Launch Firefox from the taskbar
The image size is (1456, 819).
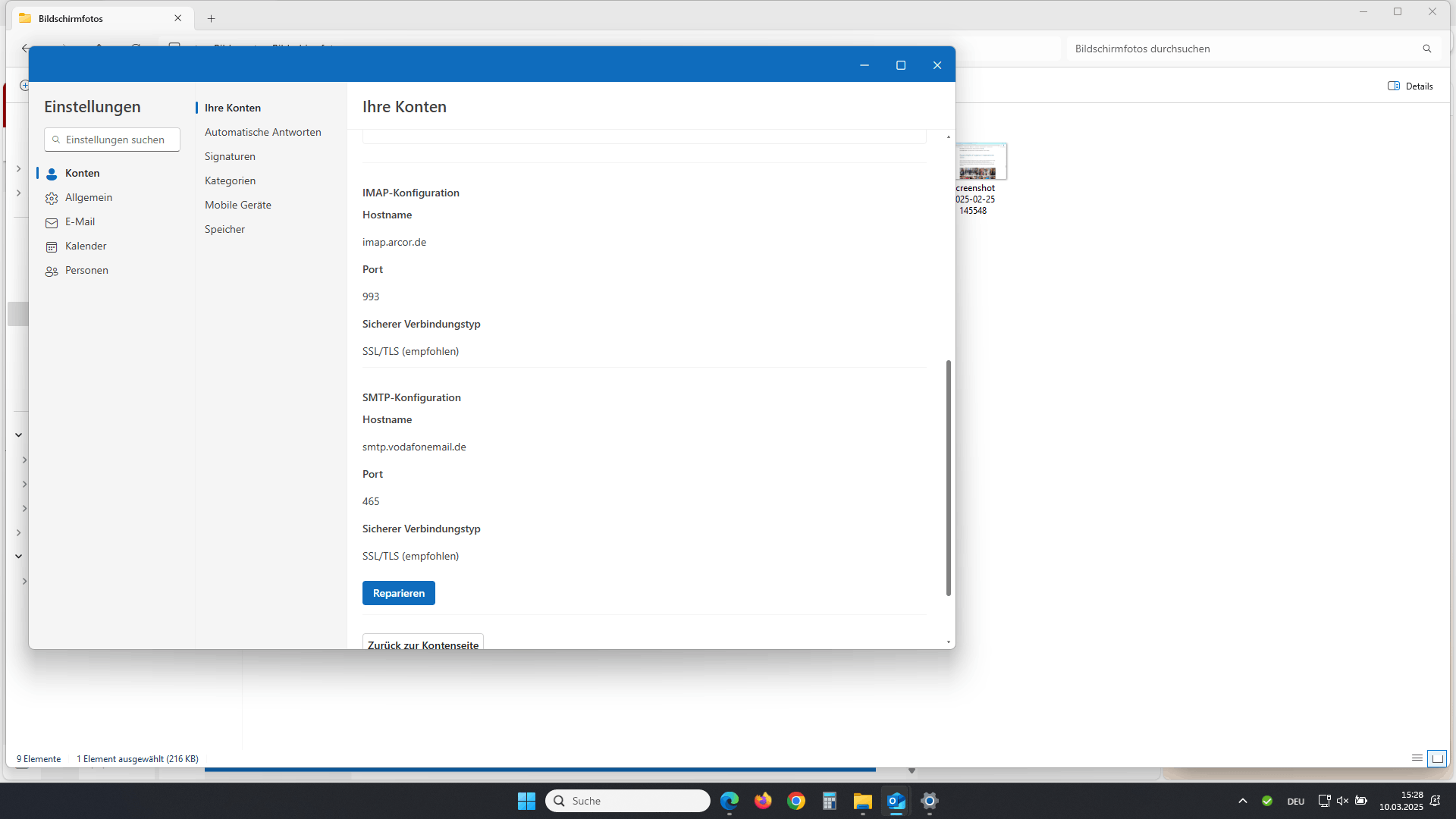point(762,801)
